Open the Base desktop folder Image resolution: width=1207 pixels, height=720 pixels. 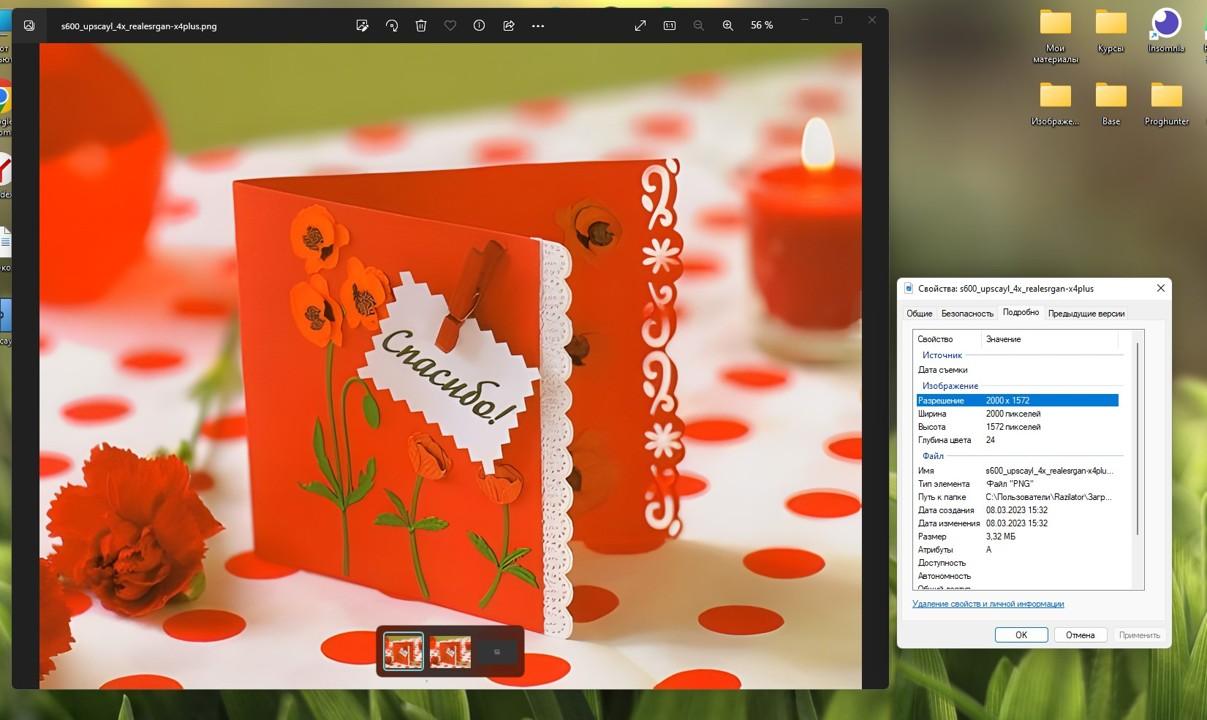coord(1111,104)
